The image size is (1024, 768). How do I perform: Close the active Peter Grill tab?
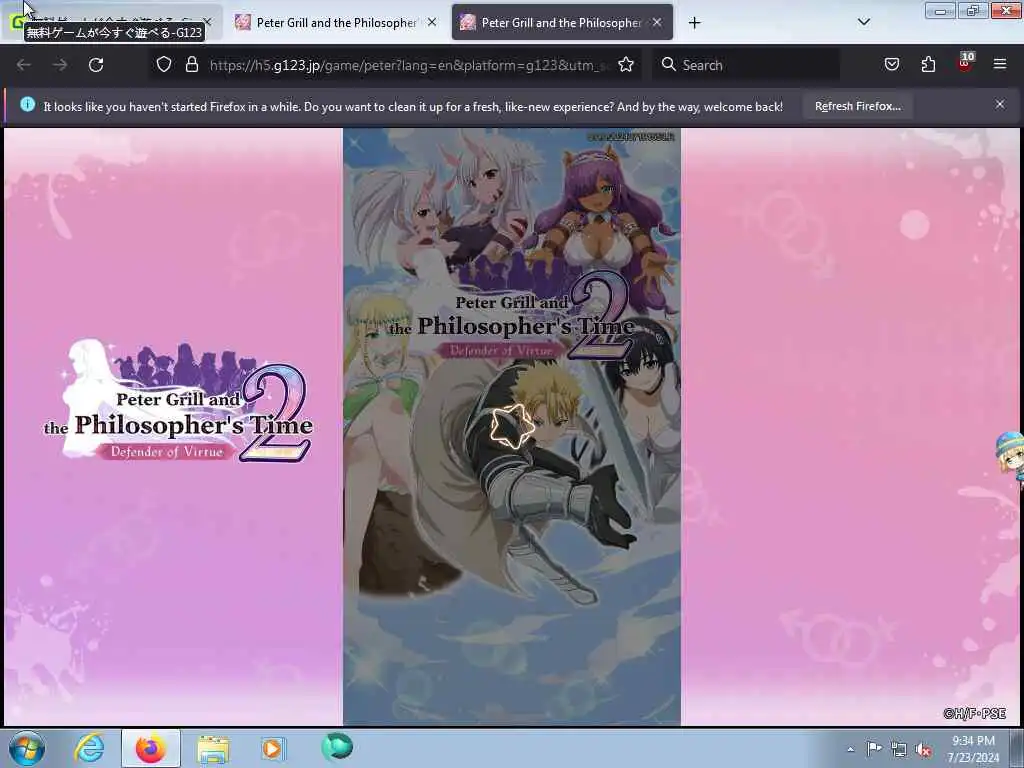click(x=657, y=22)
